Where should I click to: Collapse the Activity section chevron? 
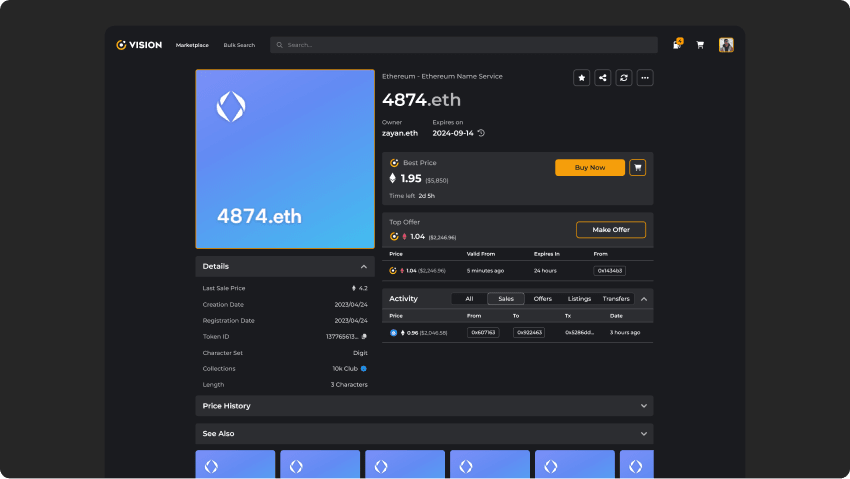click(643, 299)
